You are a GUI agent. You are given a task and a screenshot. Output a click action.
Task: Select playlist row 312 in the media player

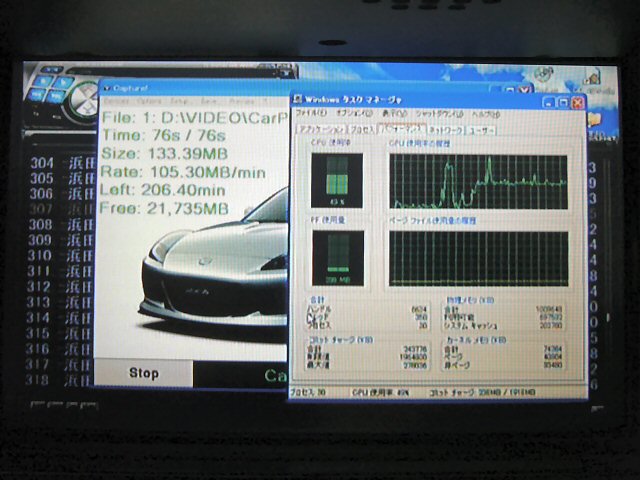point(60,287)
